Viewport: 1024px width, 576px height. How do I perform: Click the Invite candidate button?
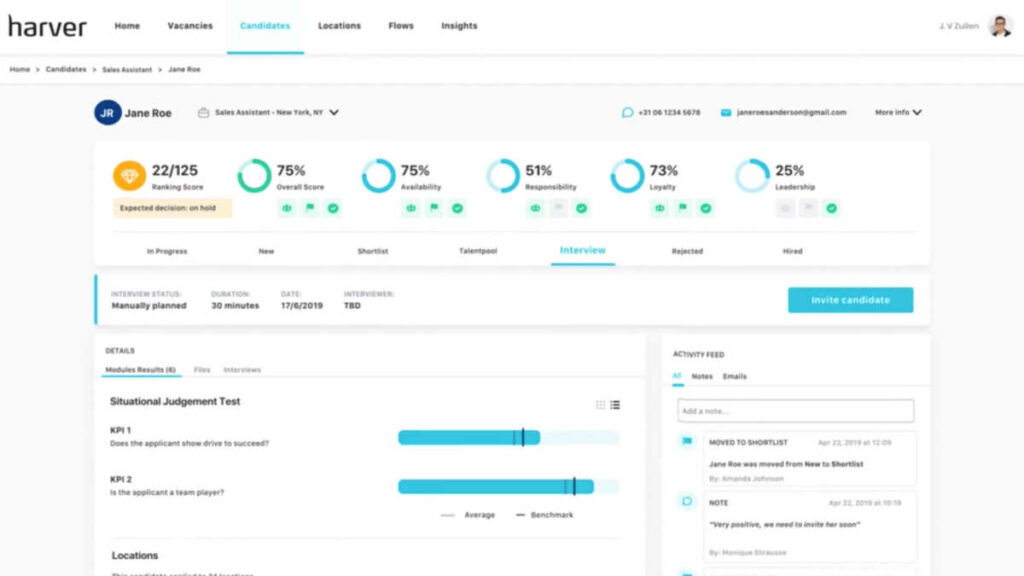tap(850, 300)
